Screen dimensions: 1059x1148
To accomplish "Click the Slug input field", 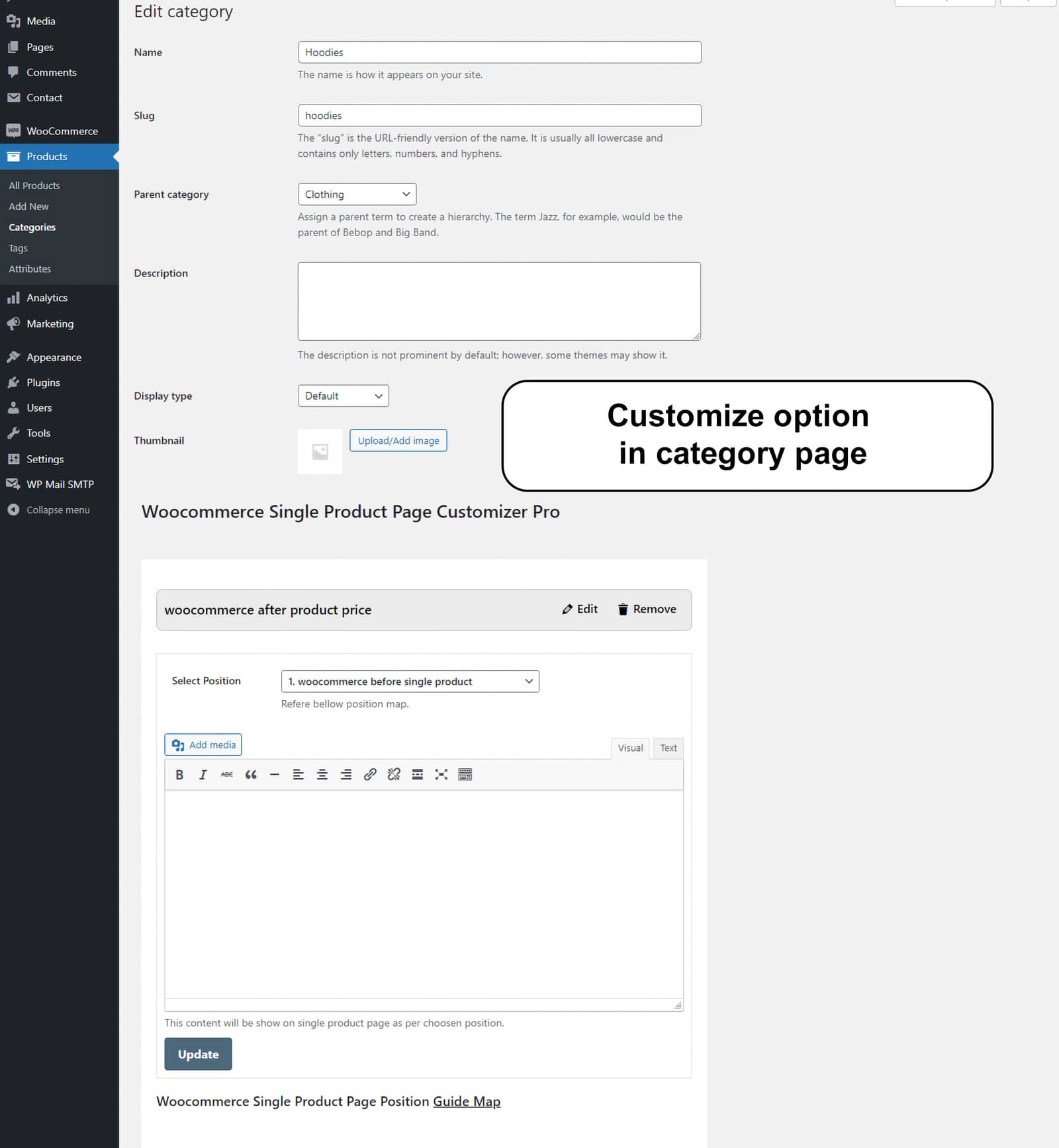I will pos(500,115).
